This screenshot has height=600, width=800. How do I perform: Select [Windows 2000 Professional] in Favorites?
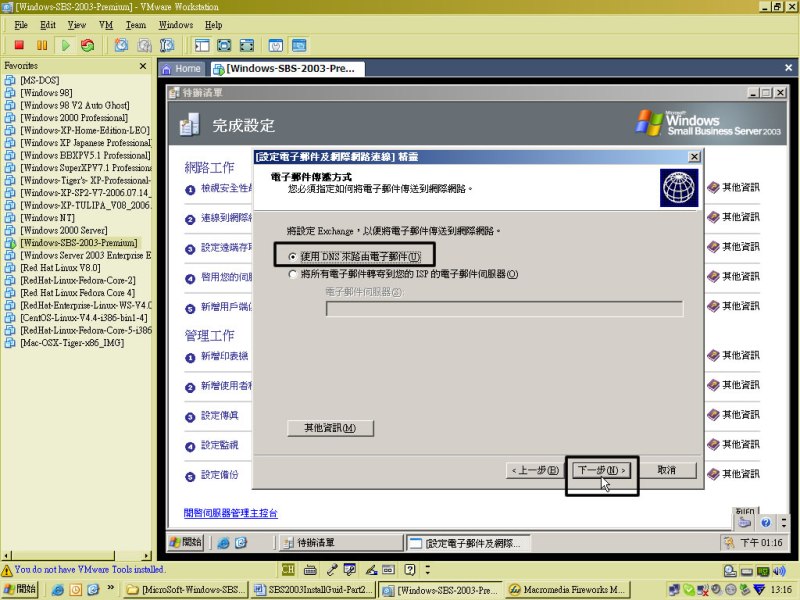74,118
